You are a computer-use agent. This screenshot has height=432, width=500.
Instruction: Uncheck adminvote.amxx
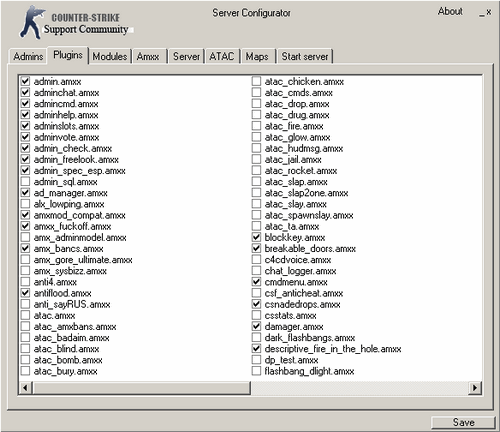[x=25, y=137]
